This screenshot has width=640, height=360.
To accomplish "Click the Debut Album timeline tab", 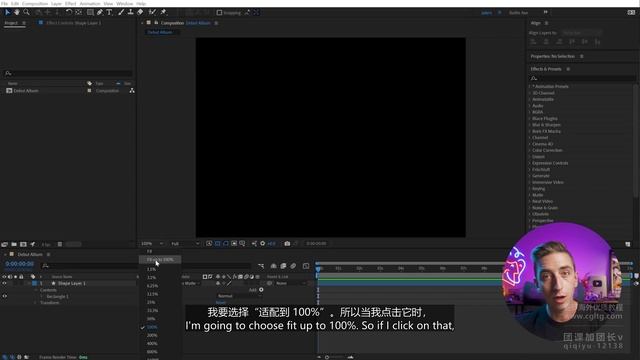I will coord(30,254).
